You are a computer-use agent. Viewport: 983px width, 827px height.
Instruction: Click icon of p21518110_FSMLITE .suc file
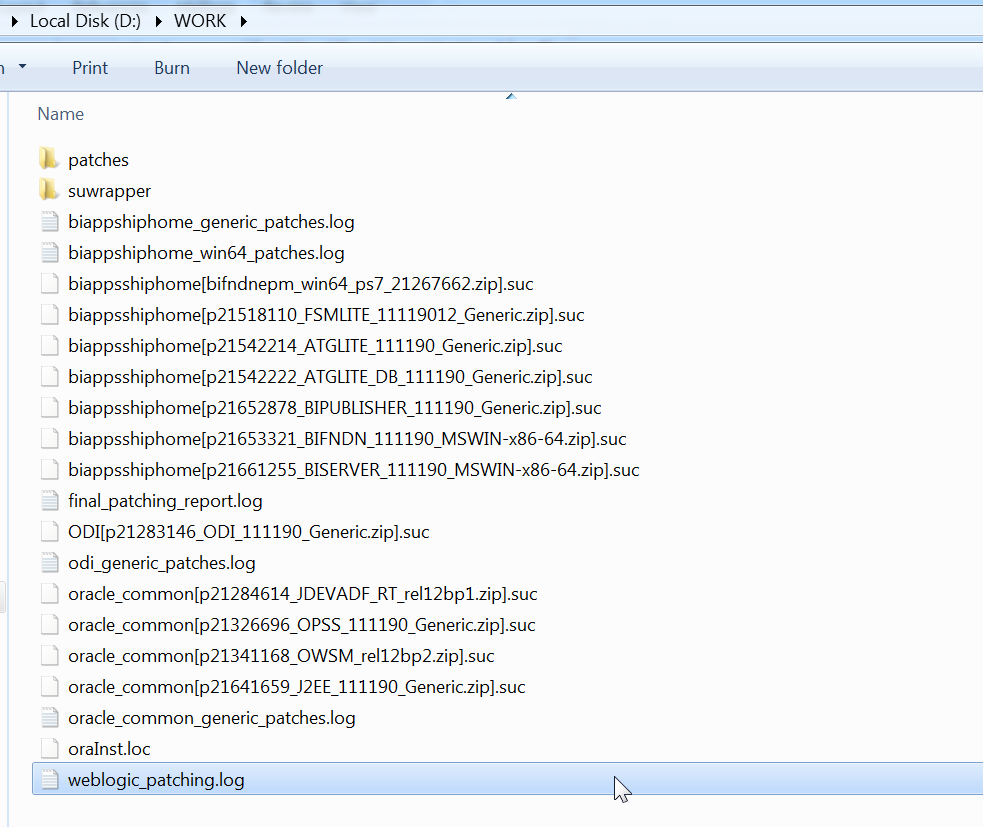pyautogui.click(x=50, y=314)
